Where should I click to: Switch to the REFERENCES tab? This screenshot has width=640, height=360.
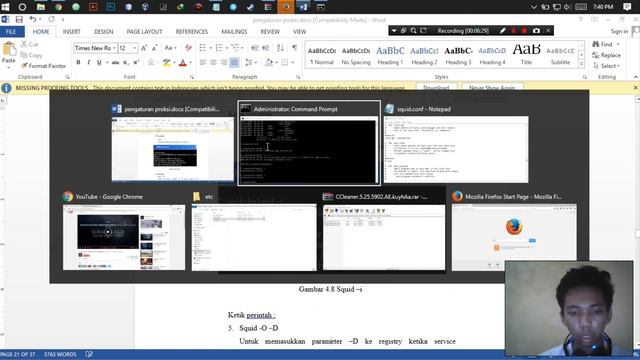pyautogui.click(x=191, y=31)
